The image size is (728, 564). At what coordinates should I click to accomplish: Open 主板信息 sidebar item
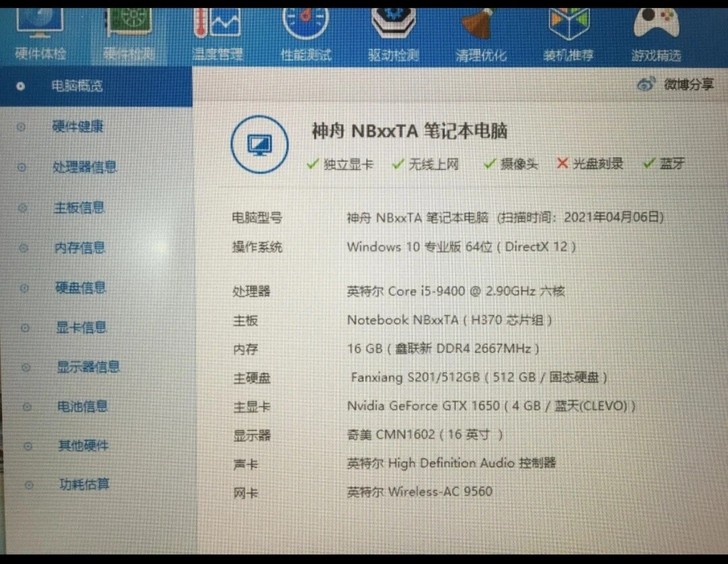[79, 207]
